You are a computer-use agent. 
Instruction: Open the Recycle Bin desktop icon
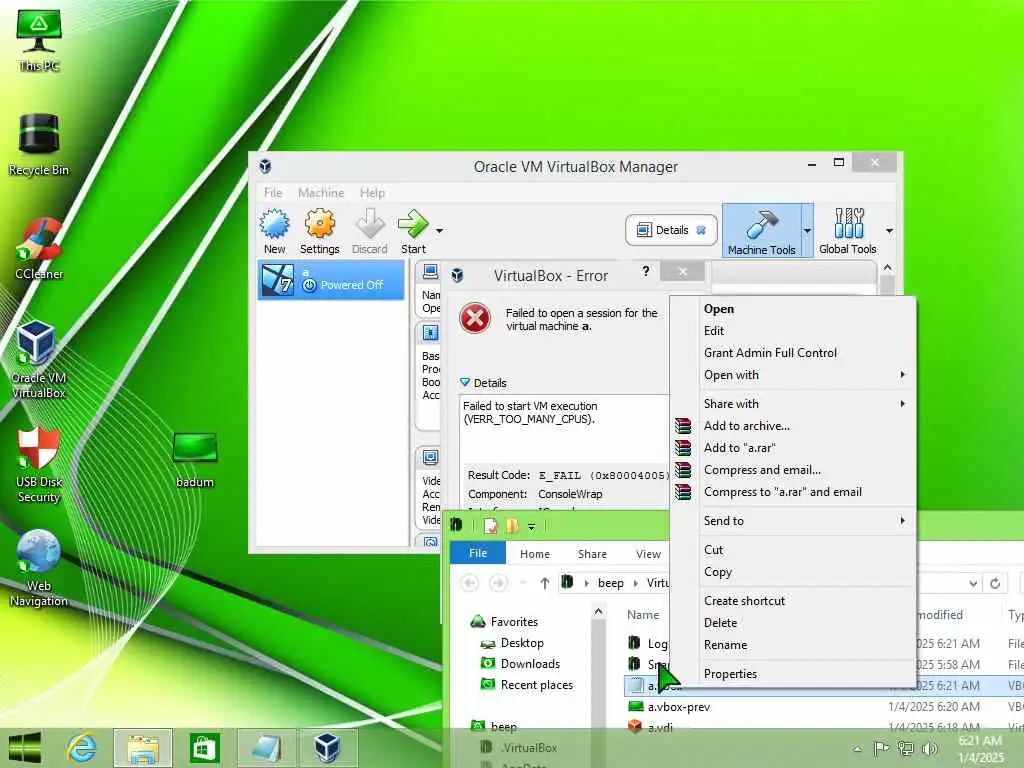(39, 145)
